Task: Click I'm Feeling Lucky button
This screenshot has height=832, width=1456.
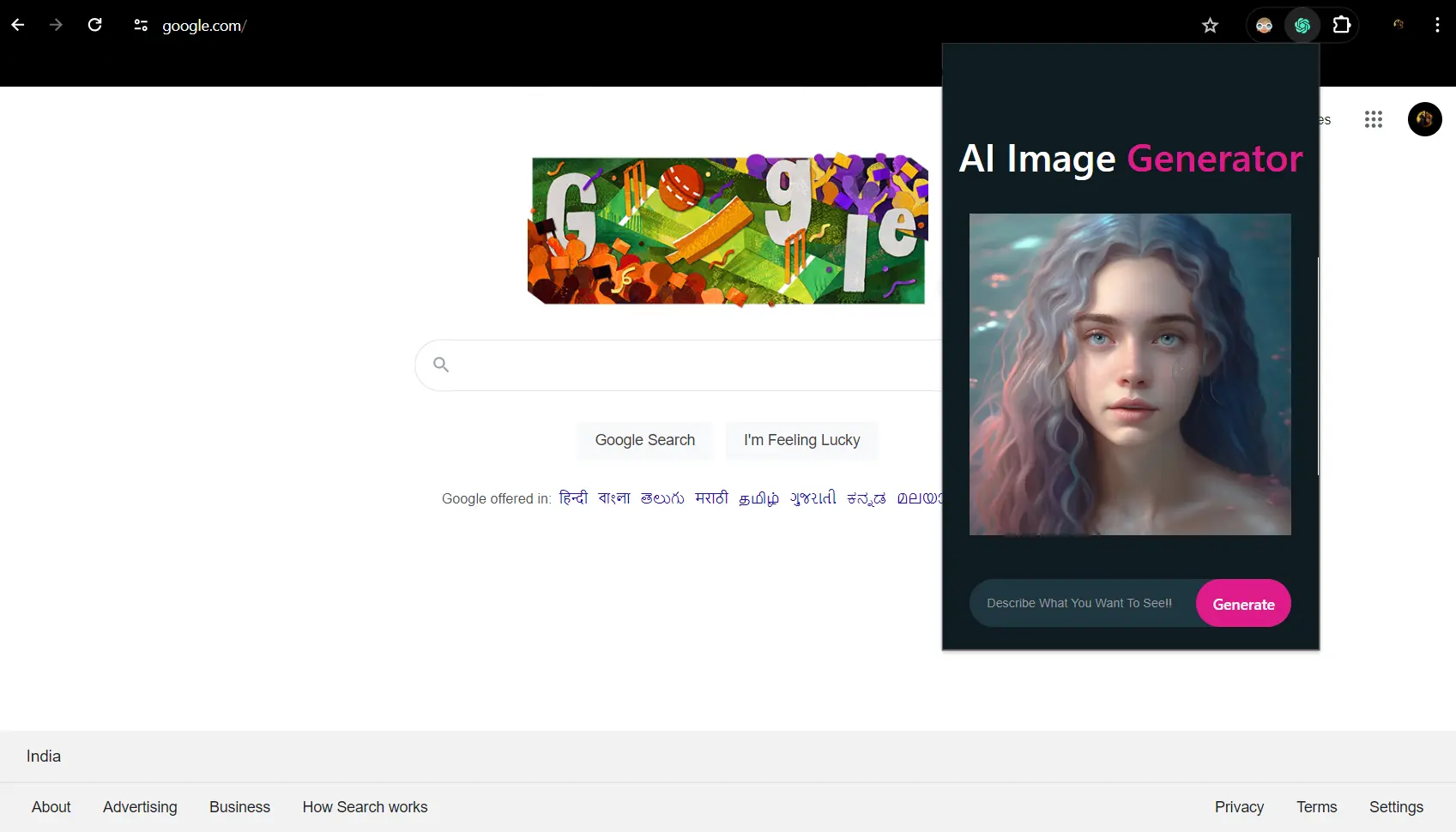Action: (x=801, y=440)
